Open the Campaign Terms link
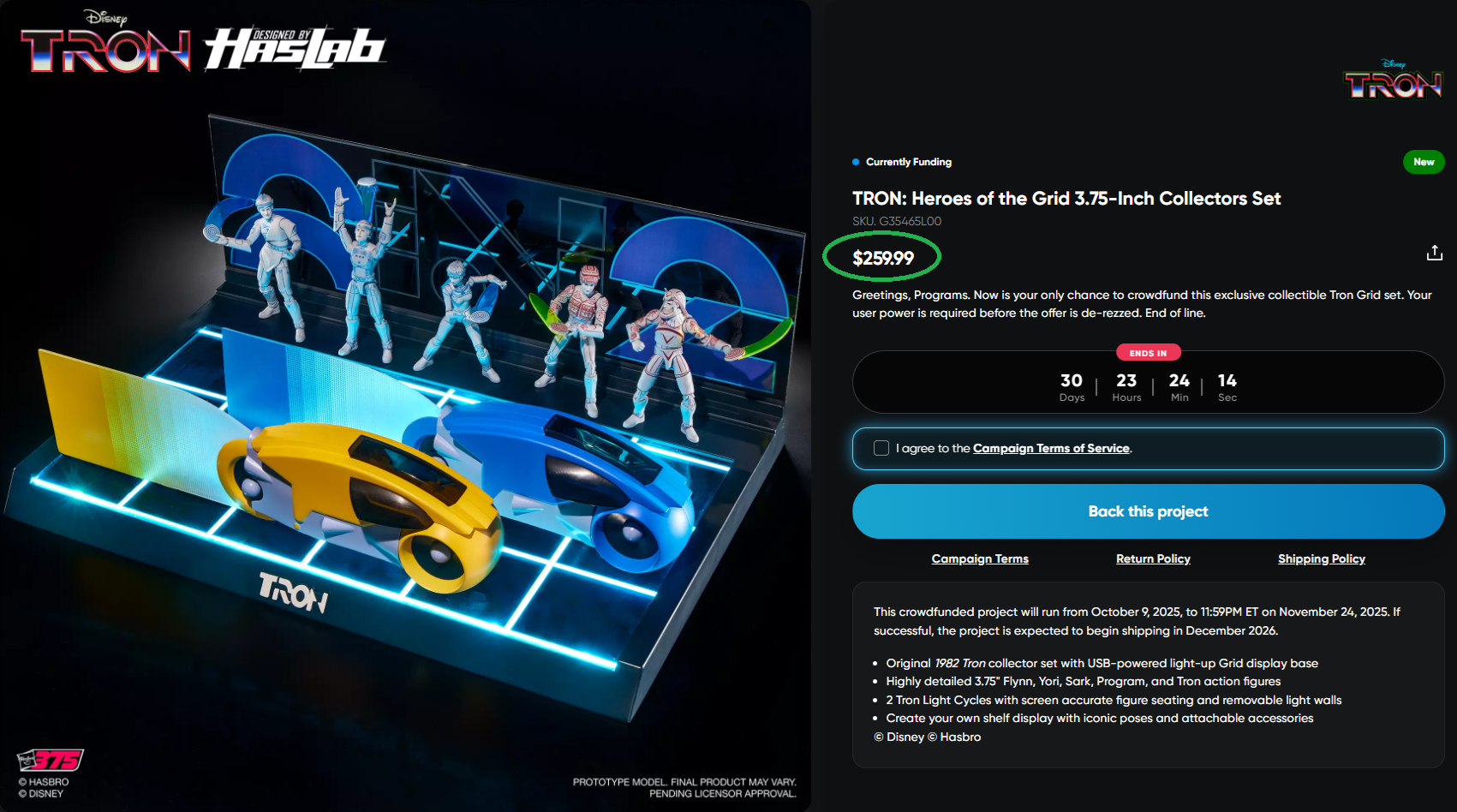The width and height of the screenshot is (1457, 812). [x=980, y=558]
